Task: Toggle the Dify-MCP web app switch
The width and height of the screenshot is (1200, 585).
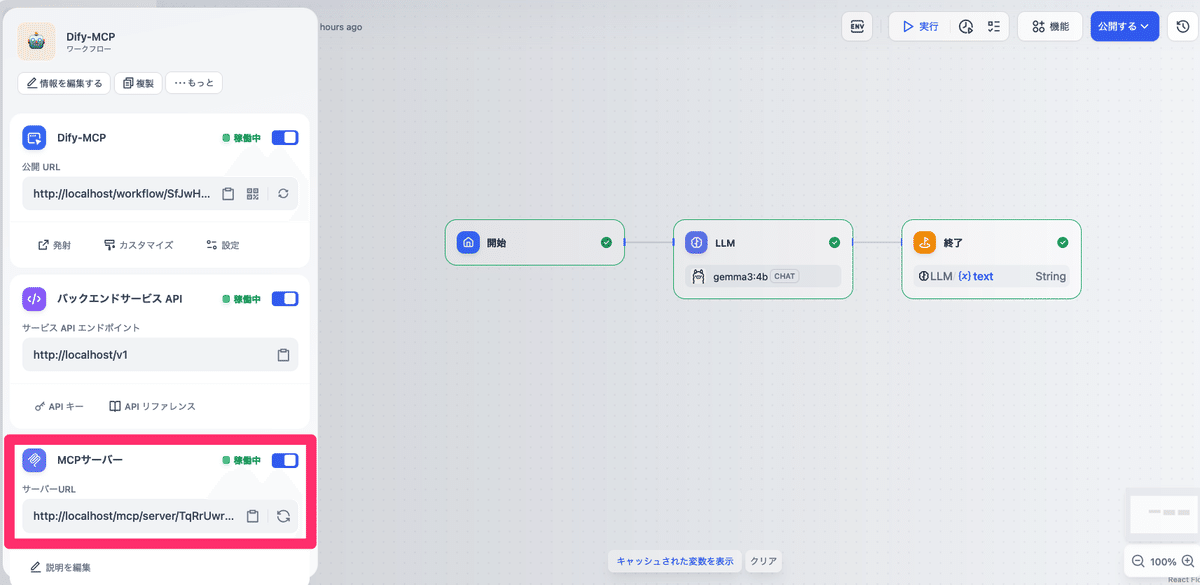Action: click(x=285, y=138)
